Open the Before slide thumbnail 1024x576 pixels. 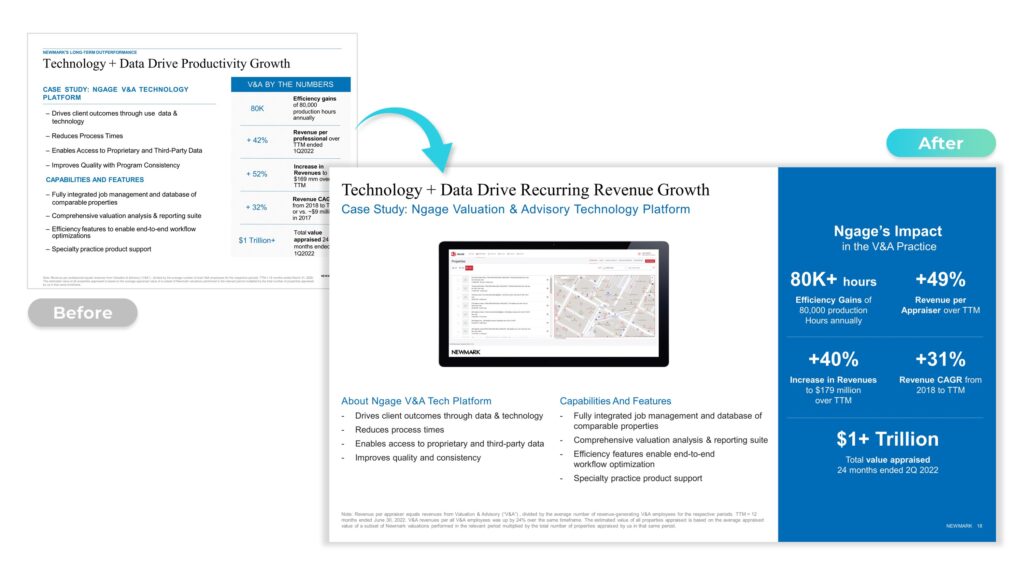[192, 160]
